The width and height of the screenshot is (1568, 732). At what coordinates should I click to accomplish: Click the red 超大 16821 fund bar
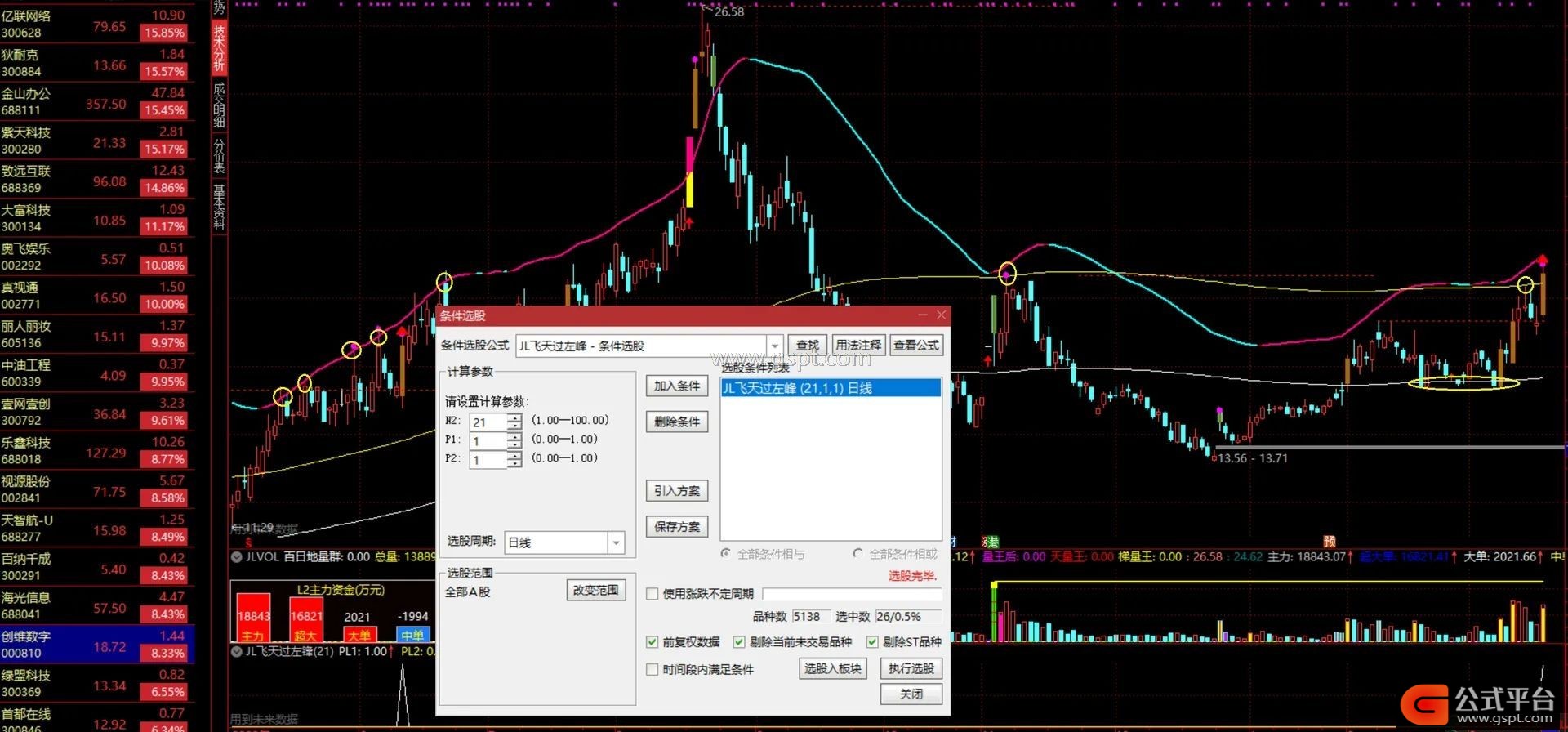click(306, 619)
